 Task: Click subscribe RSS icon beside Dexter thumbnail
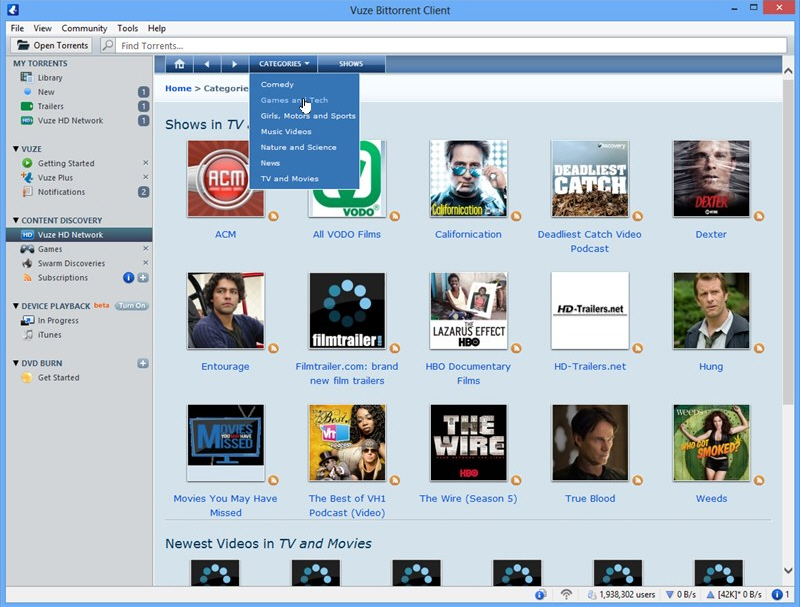click(759, 216)
